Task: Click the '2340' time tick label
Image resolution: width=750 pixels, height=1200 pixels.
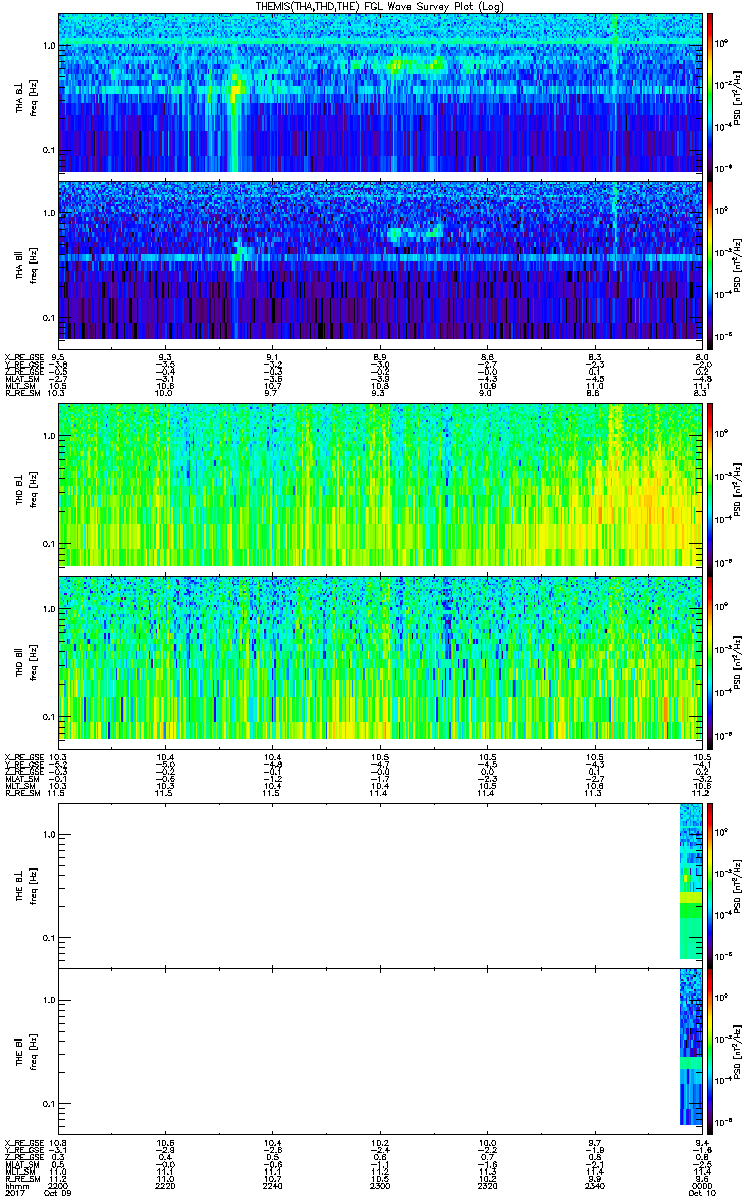Action: click(595, 1184)
